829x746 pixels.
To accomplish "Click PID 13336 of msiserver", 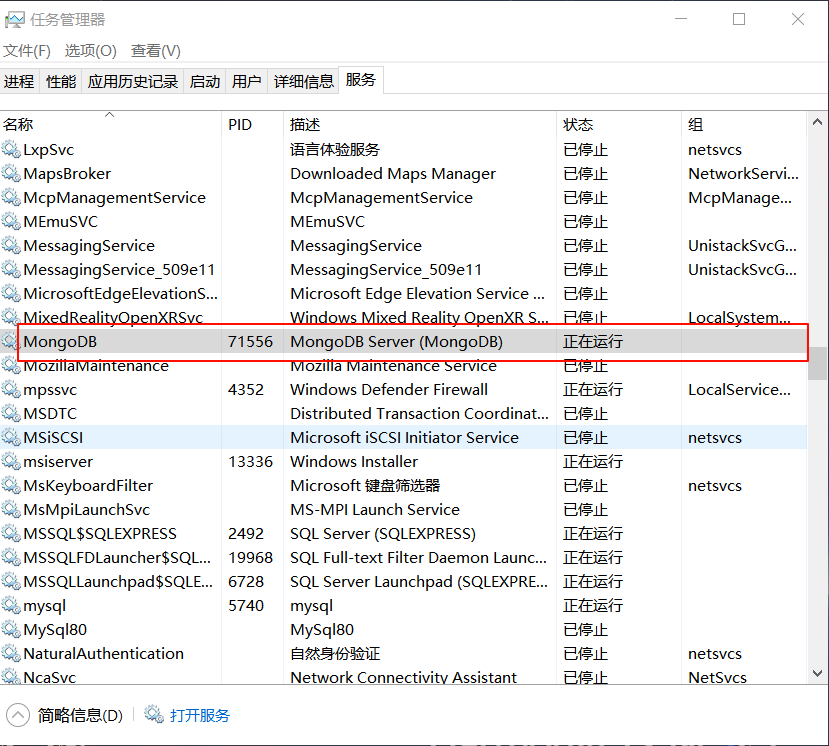I will pos(250,462).
